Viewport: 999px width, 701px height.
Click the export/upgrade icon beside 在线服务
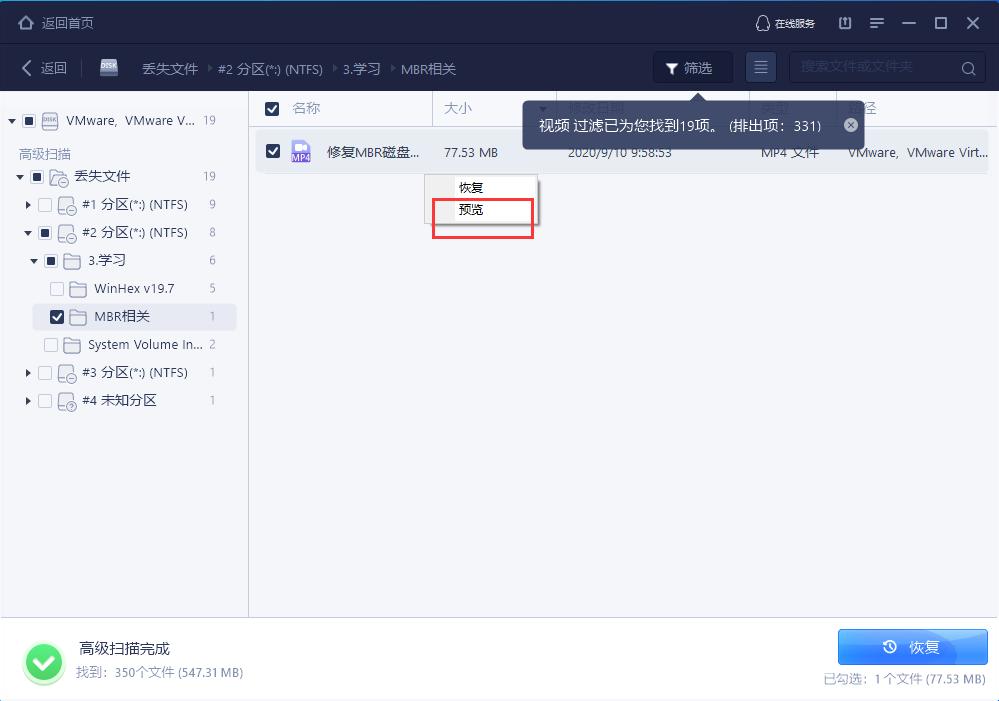pos(844,22)
